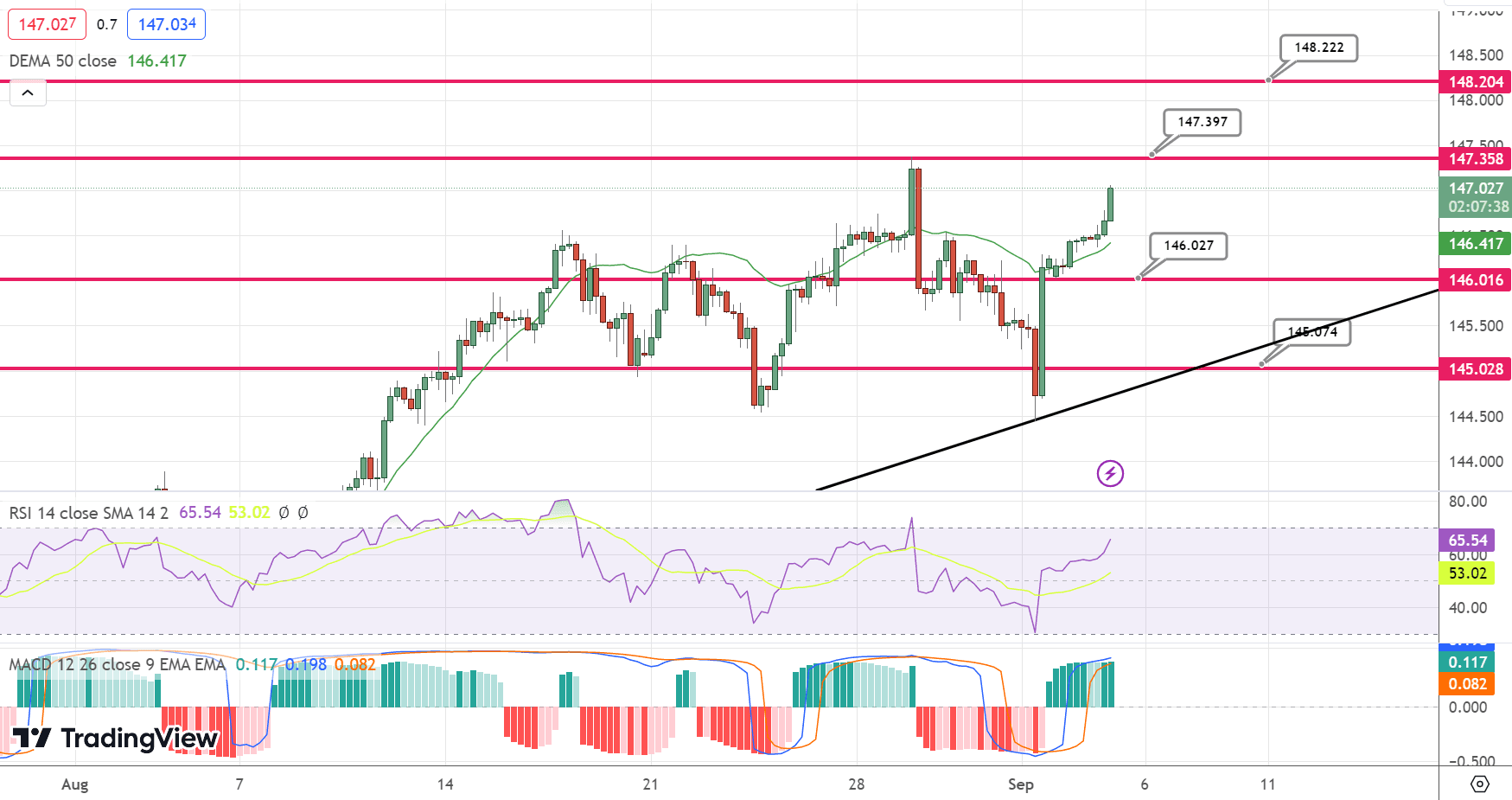Click the 148.222 price callout label
Image resolution: width=1512 pixels, height=800 pixels.
1319,48
